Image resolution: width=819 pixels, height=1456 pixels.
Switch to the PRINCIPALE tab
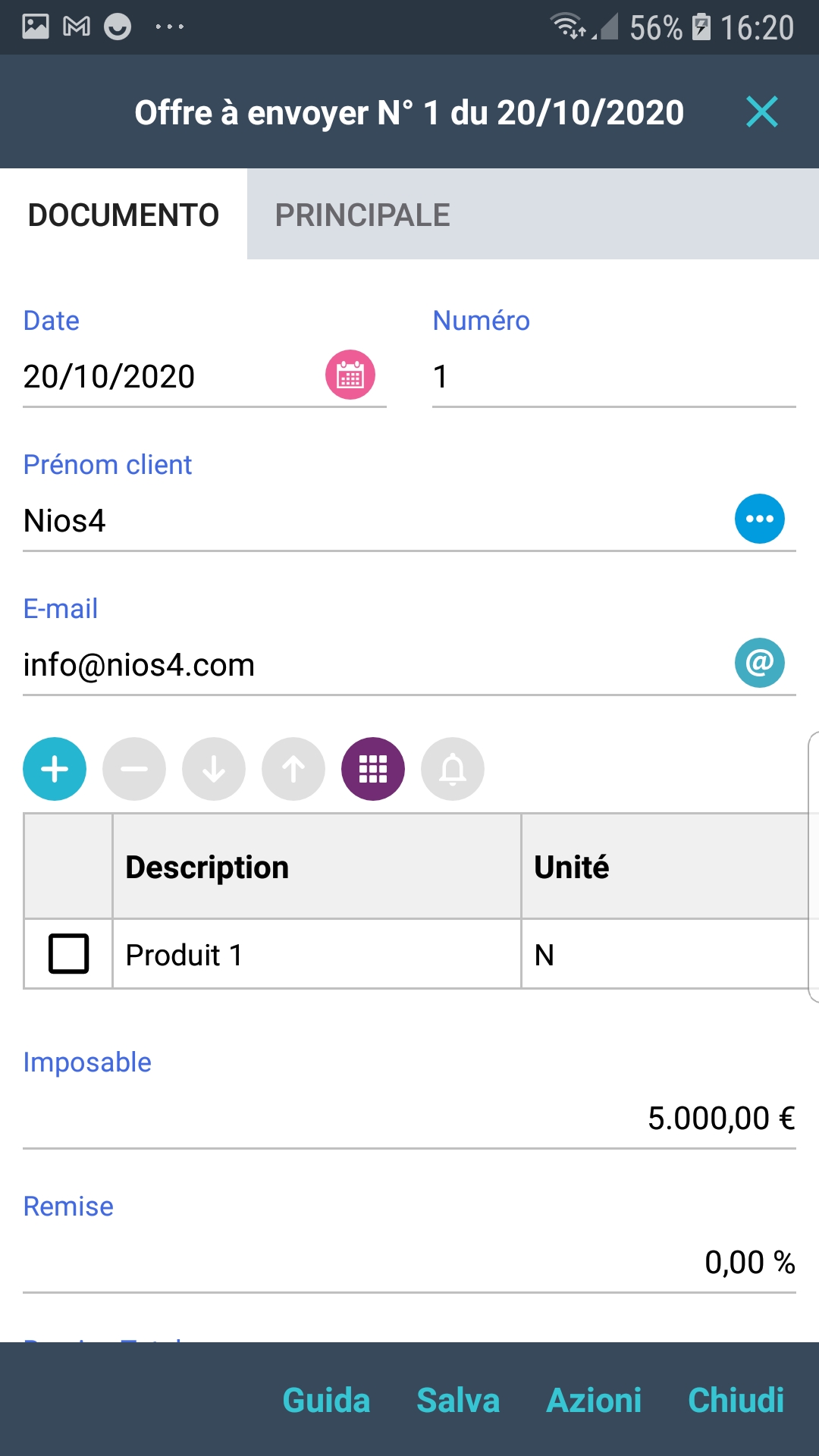[x=362, y=215]
